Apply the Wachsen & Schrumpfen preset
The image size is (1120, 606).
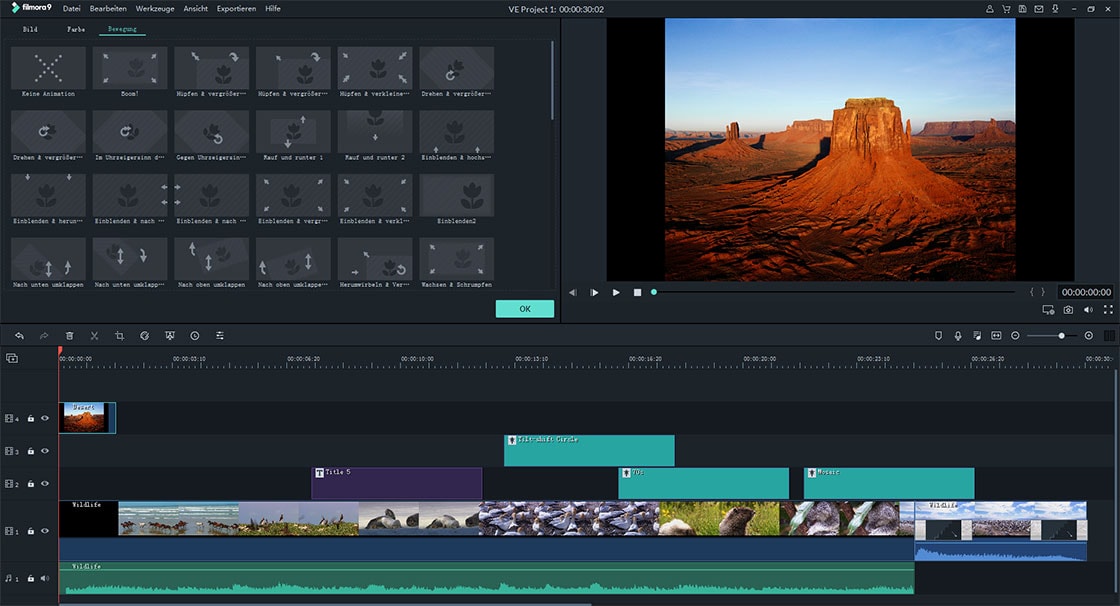click(456, 263)
